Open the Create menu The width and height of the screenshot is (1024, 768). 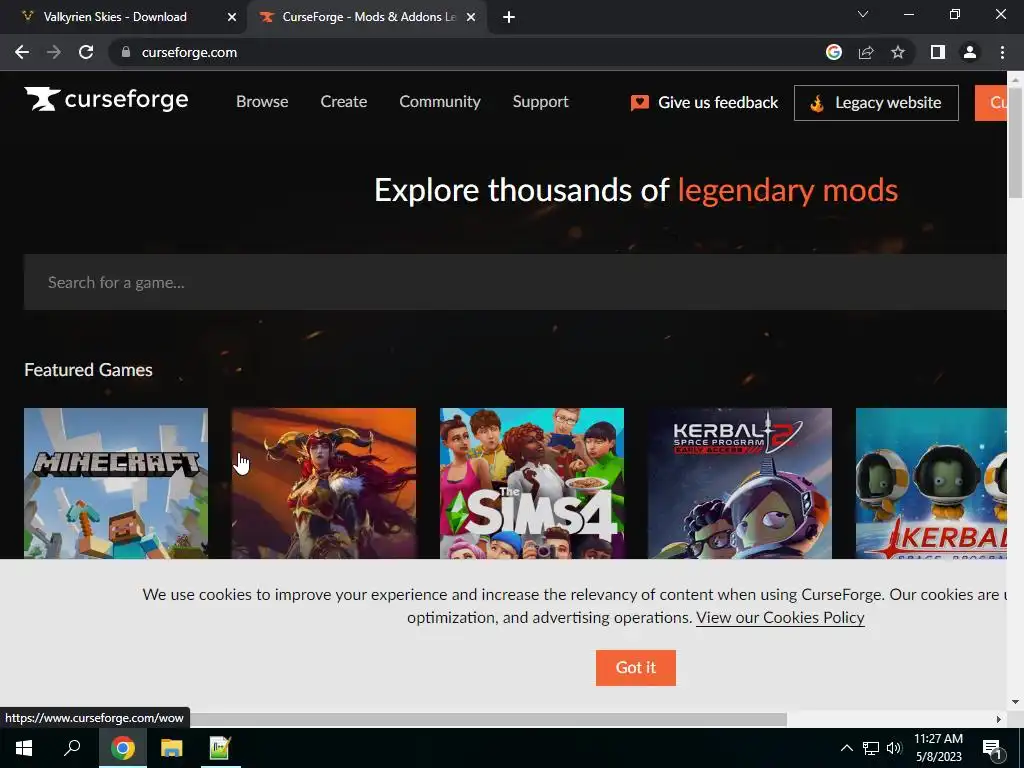click(344, 102)
